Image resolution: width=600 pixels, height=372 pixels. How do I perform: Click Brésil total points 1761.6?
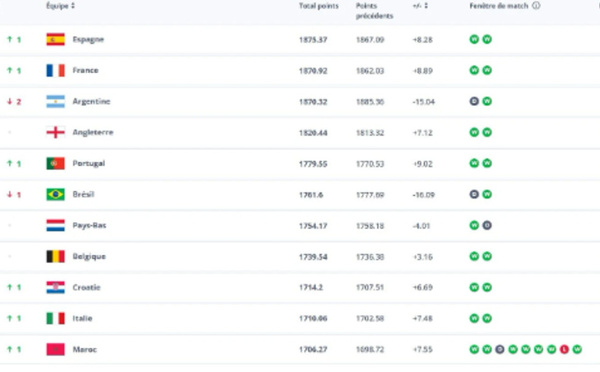(311, 195)
